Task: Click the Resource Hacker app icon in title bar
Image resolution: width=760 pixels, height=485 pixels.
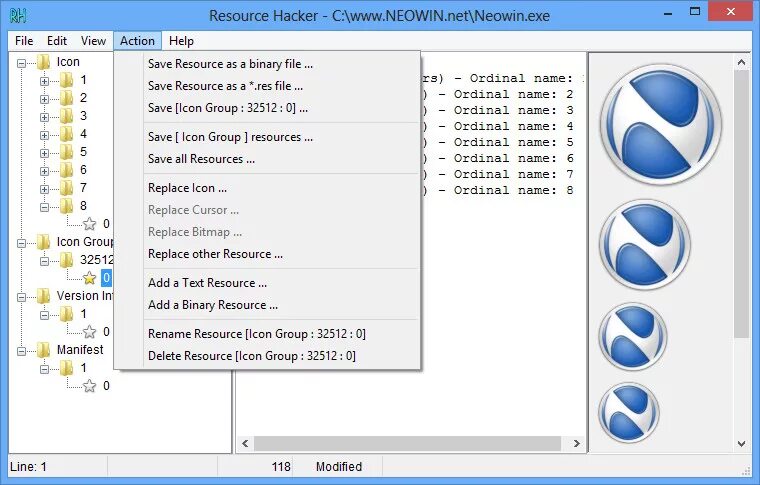Action: pyautogui.click(x=18, y=16)
